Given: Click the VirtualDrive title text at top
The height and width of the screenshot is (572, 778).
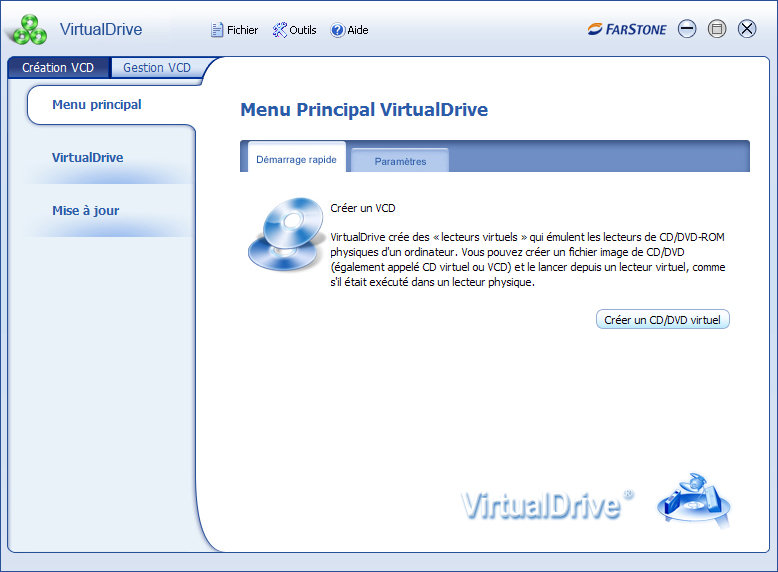Looking at the screenshot, I should 101,29.
